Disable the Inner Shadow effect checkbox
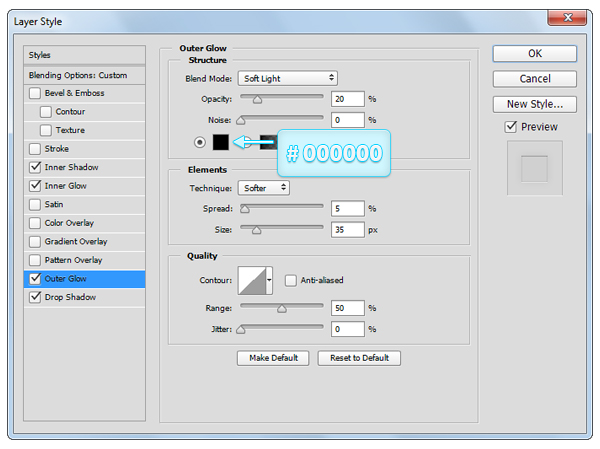The image size is (600, 449). pyautogui.click(x=36, y=167)
